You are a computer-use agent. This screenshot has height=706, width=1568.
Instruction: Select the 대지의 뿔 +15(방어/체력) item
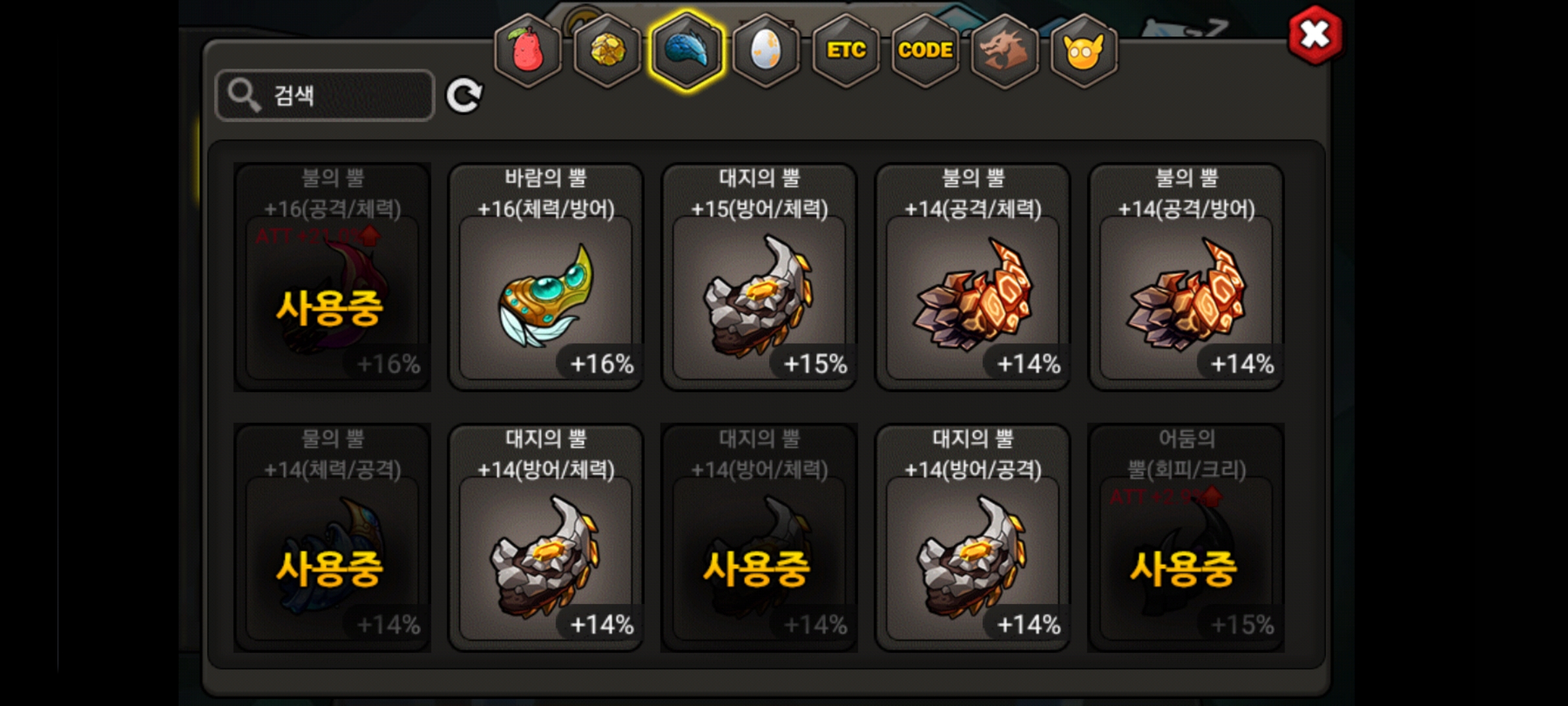759,277
